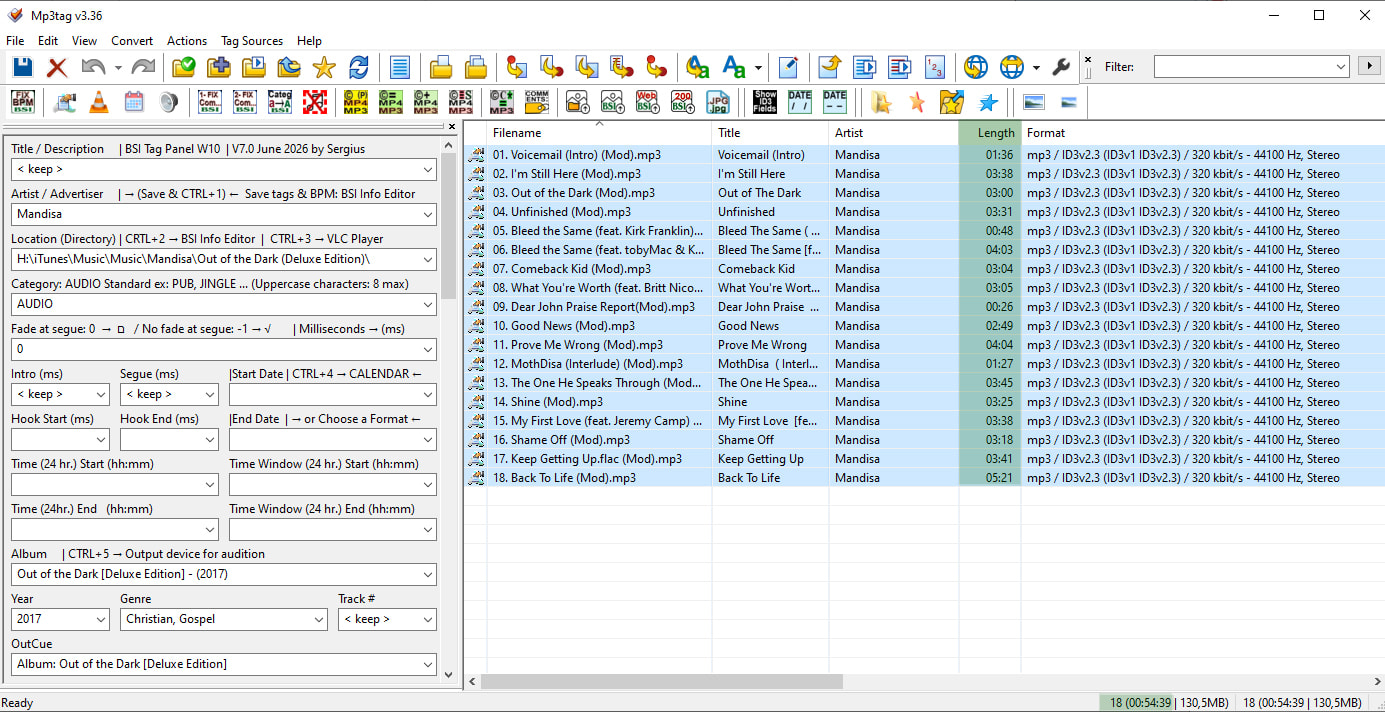Launch the VLC traffic cone icon

pyautogui.click(x=99, y=101)
